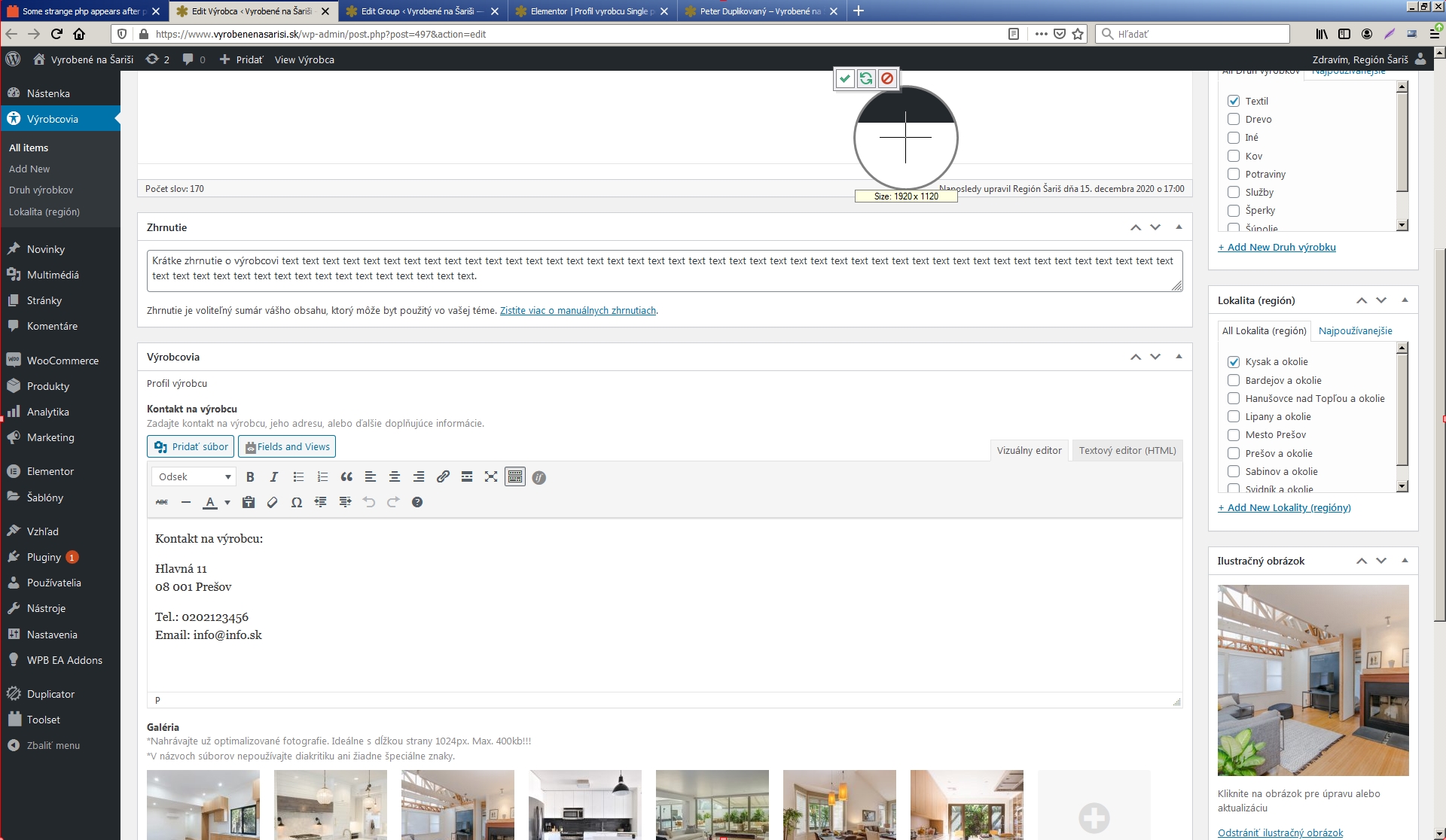1446x840 pixels.
Task: Check the Kov category
Action: (1234, 156)
